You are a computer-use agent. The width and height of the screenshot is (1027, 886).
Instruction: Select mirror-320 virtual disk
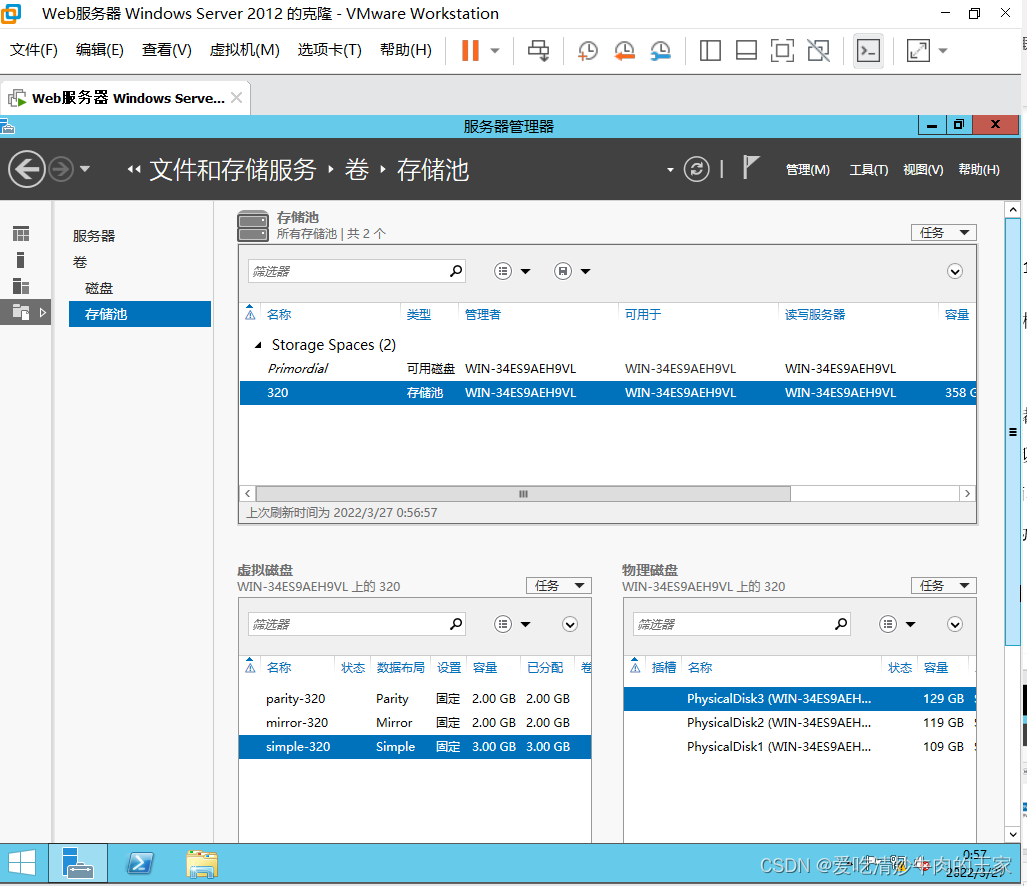pyautogui.click(x=415, y=723)
